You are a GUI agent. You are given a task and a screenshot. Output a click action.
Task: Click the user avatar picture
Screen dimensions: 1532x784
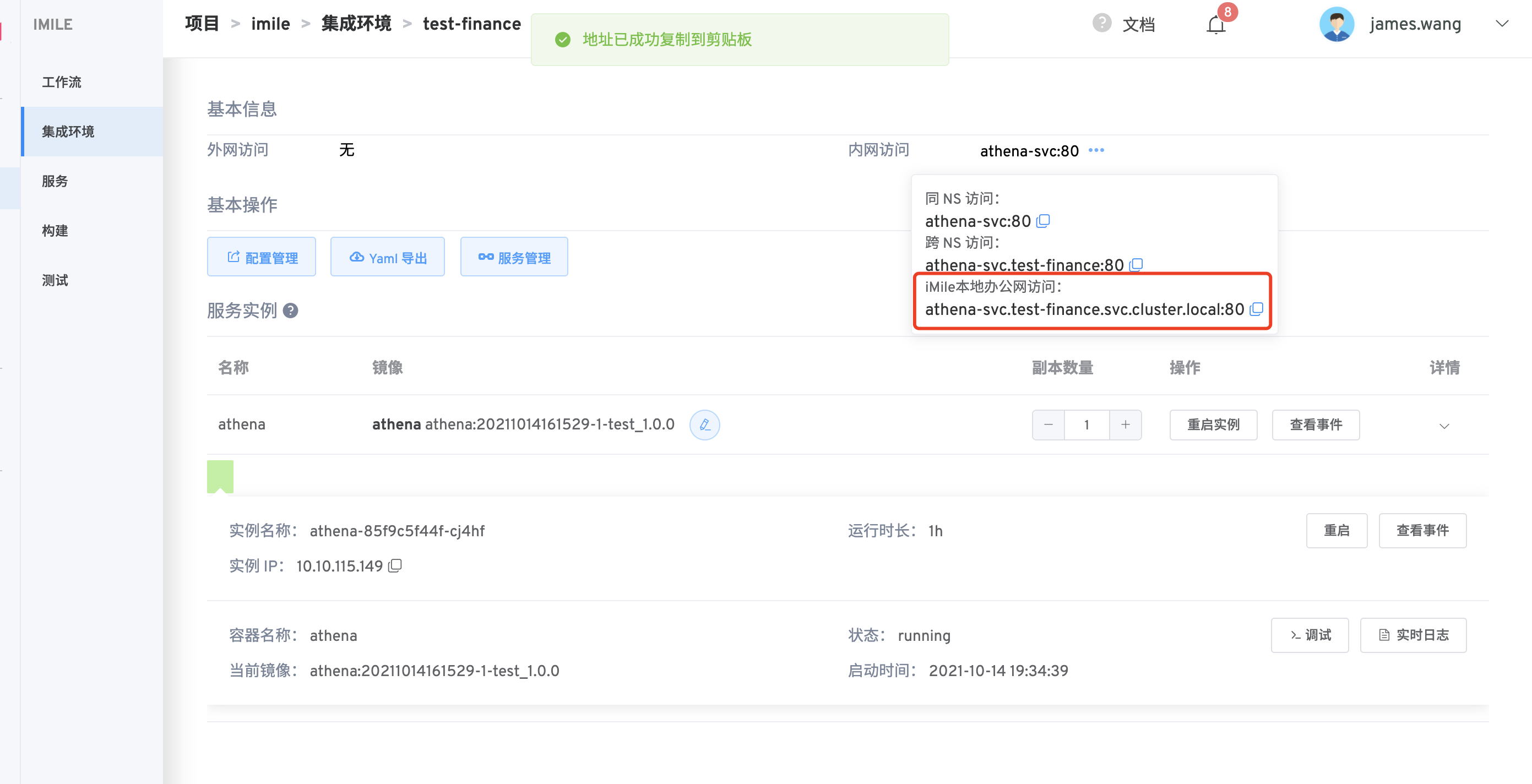(1337, 24)
